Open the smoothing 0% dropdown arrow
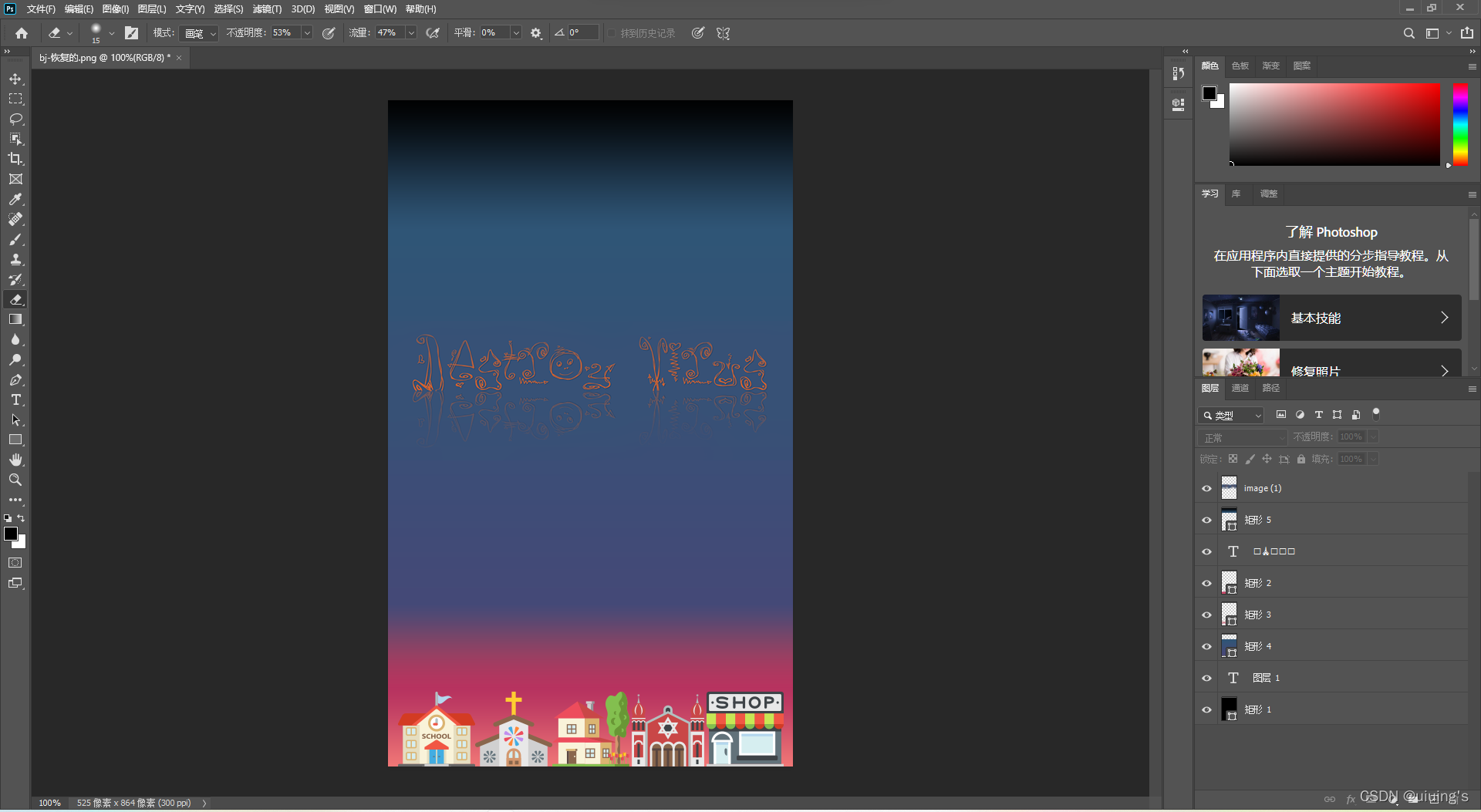This screenshot has width=1481, height=812. tap(516, 33)
